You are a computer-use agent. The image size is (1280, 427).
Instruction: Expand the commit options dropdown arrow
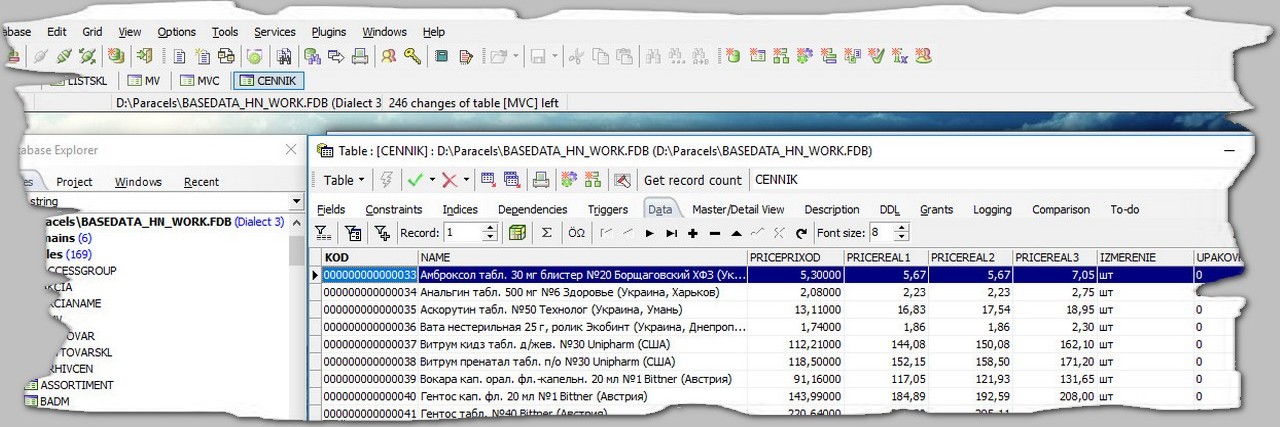pyautogui.click(x=432, y=180)
